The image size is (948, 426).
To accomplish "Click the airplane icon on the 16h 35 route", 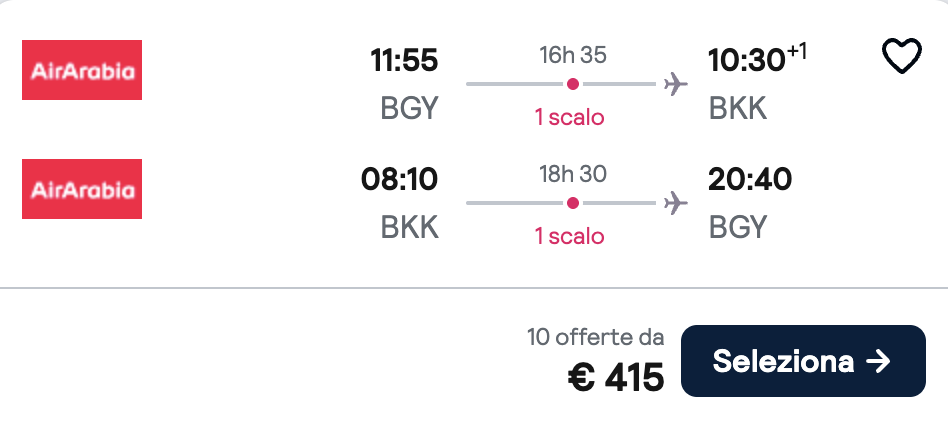I will (676, 84).
